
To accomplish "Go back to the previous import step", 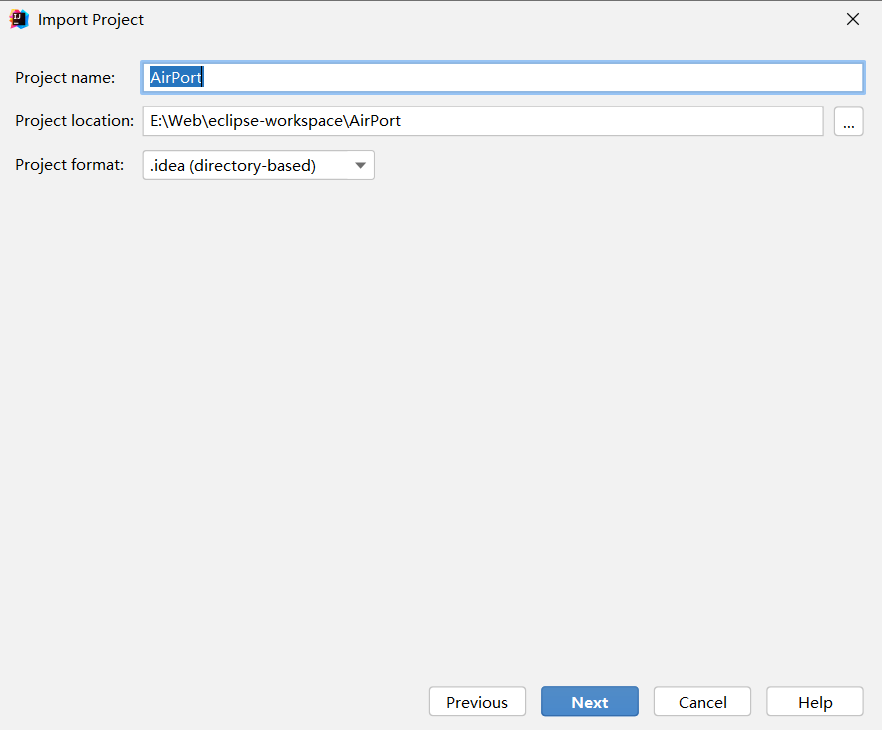I will point(477,701).
